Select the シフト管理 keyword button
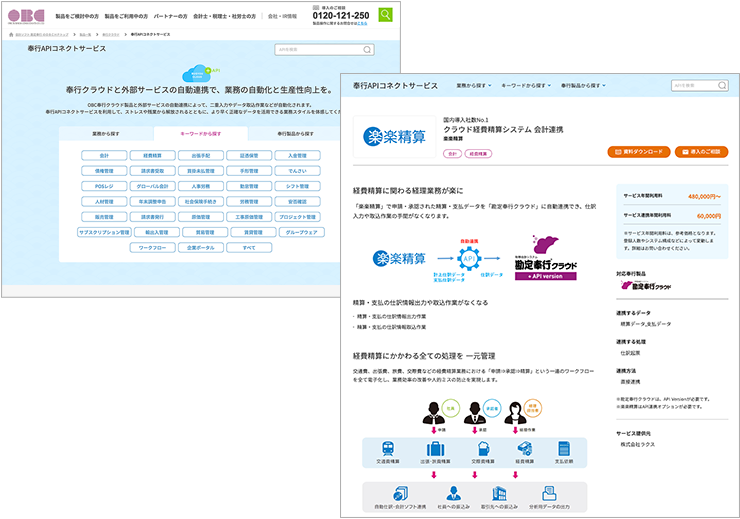 tap(297, 186)
